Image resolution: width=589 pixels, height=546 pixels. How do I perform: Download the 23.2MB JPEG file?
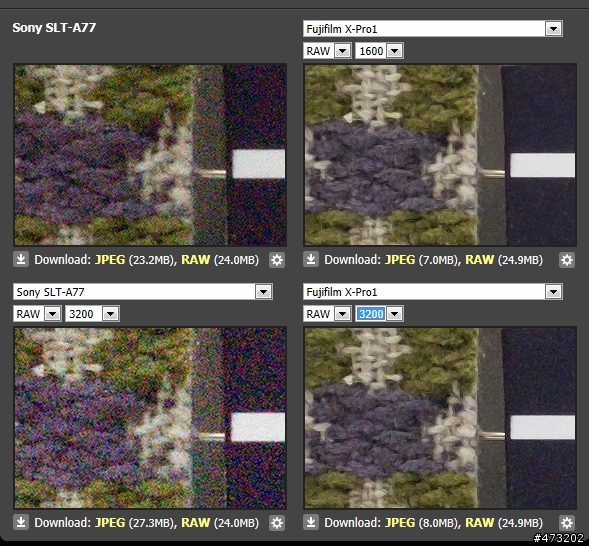(x=110, y=259)
